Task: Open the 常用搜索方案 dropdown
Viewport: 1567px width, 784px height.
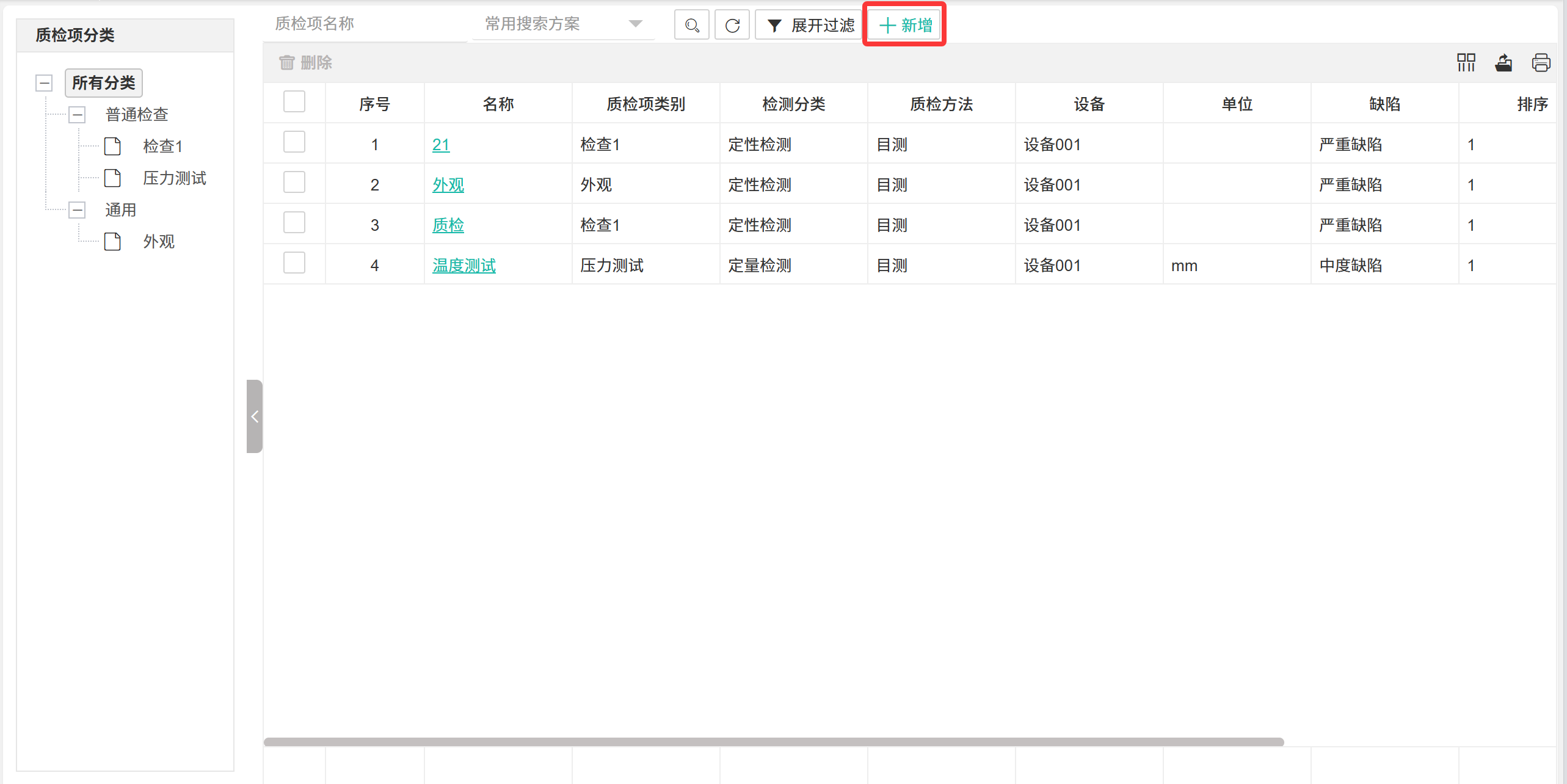Action: tap(562, 24)
